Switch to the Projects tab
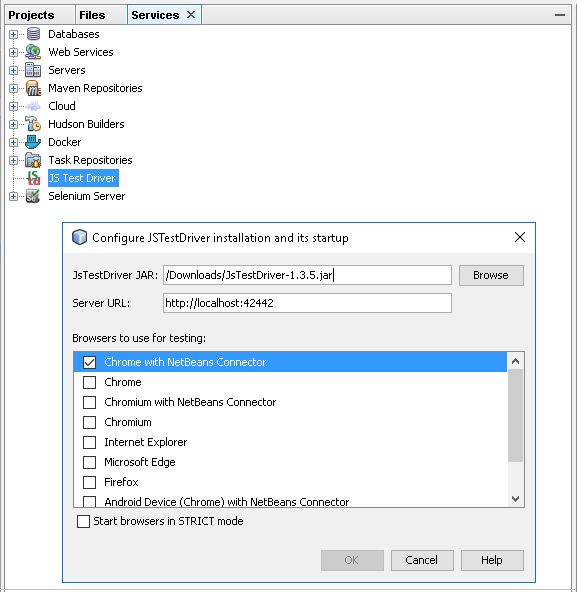577x592 pixels. [31, 15]
